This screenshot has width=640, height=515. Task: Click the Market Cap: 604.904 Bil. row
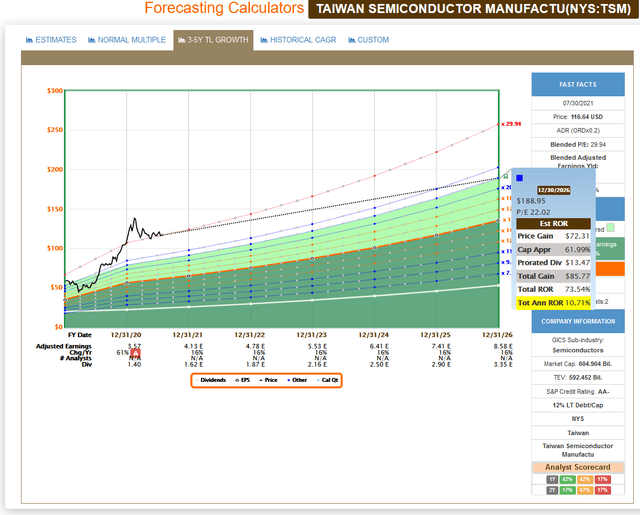pyautogui.click(x=578, y=364)
